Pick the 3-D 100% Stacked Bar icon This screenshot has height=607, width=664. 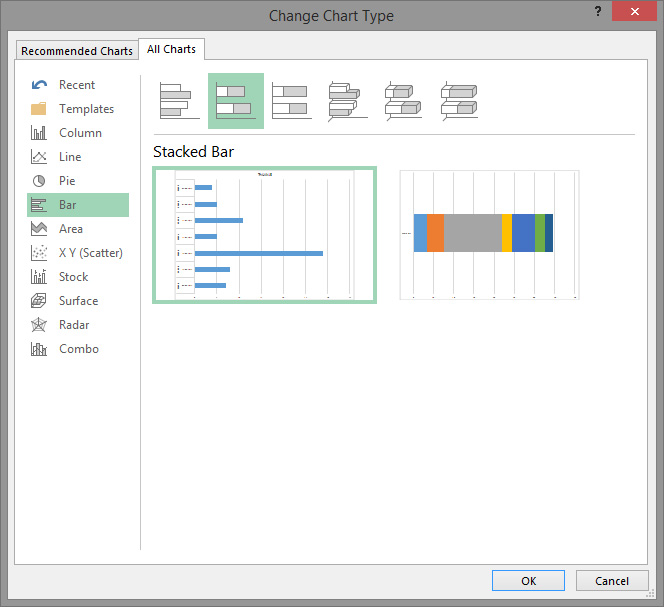459,101
